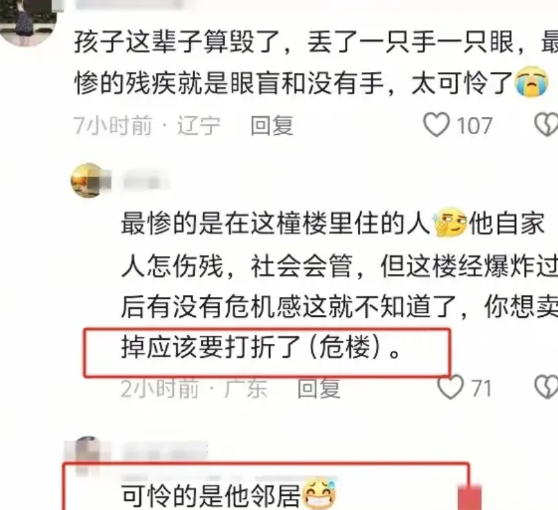Open the second commenter's avatar
This screenshot has width=558, height=510.
88,181
